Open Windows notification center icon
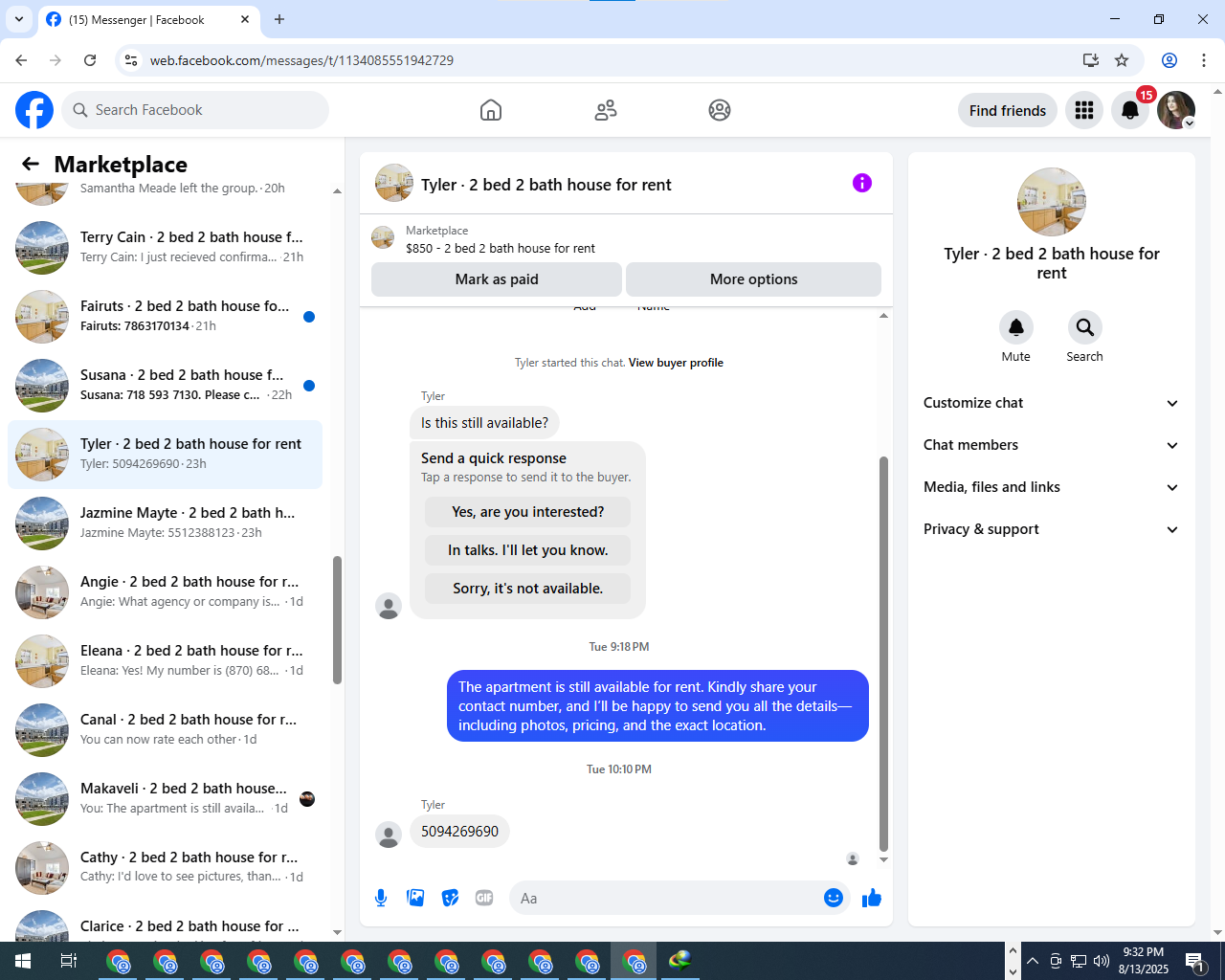 point(1195,961)
